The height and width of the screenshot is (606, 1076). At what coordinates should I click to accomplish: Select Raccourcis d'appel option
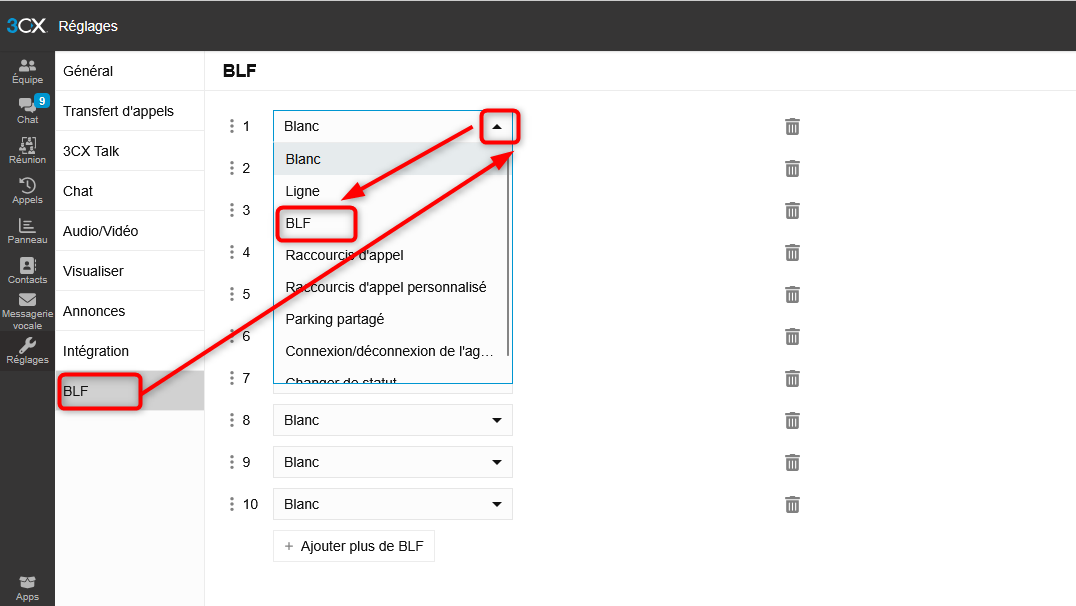tap(390, 255)
